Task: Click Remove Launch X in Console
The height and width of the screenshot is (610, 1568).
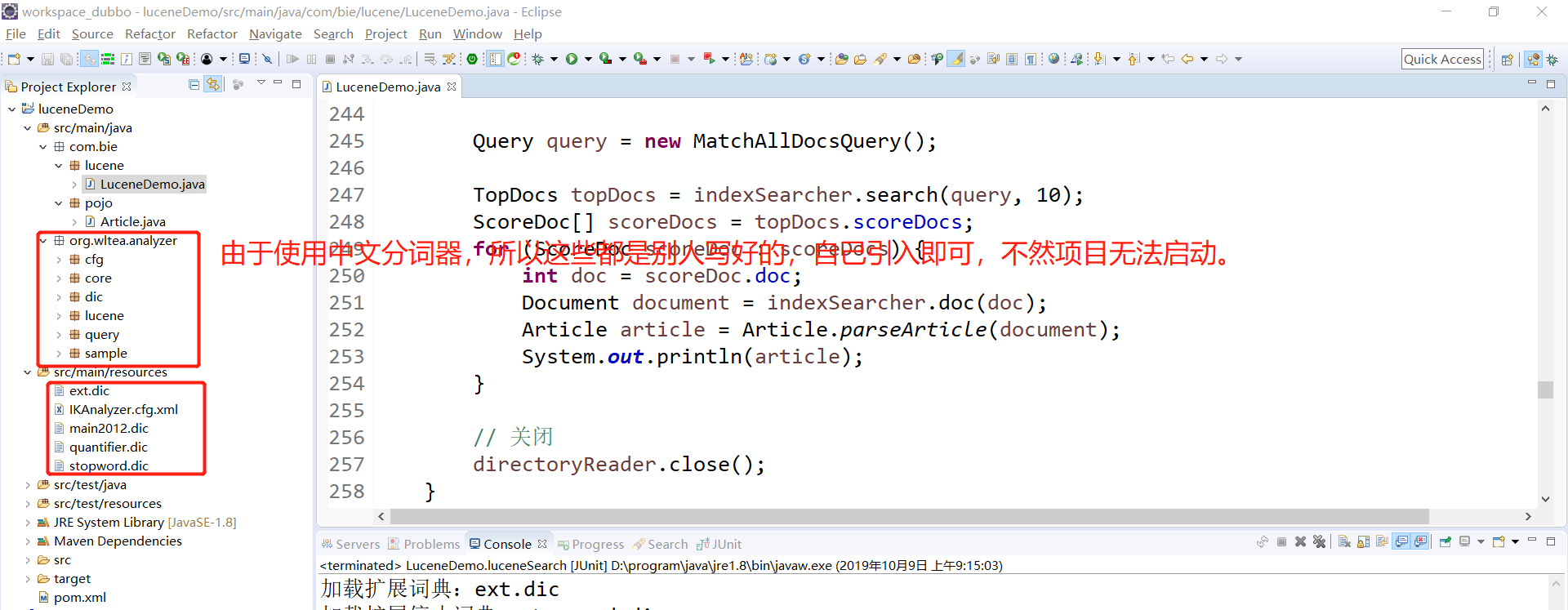Action: [1300, 541]
